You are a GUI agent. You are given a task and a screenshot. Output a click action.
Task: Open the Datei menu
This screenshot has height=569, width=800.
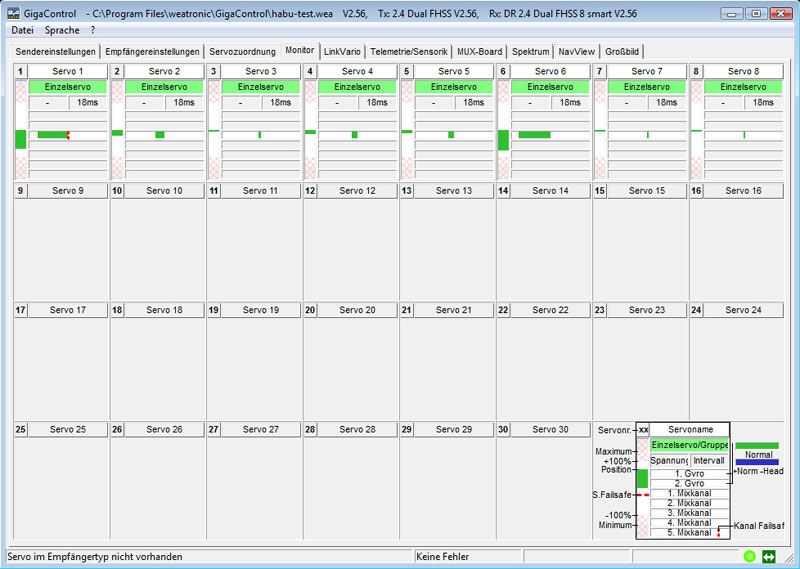pyautogui.click(x=22, y=30)
